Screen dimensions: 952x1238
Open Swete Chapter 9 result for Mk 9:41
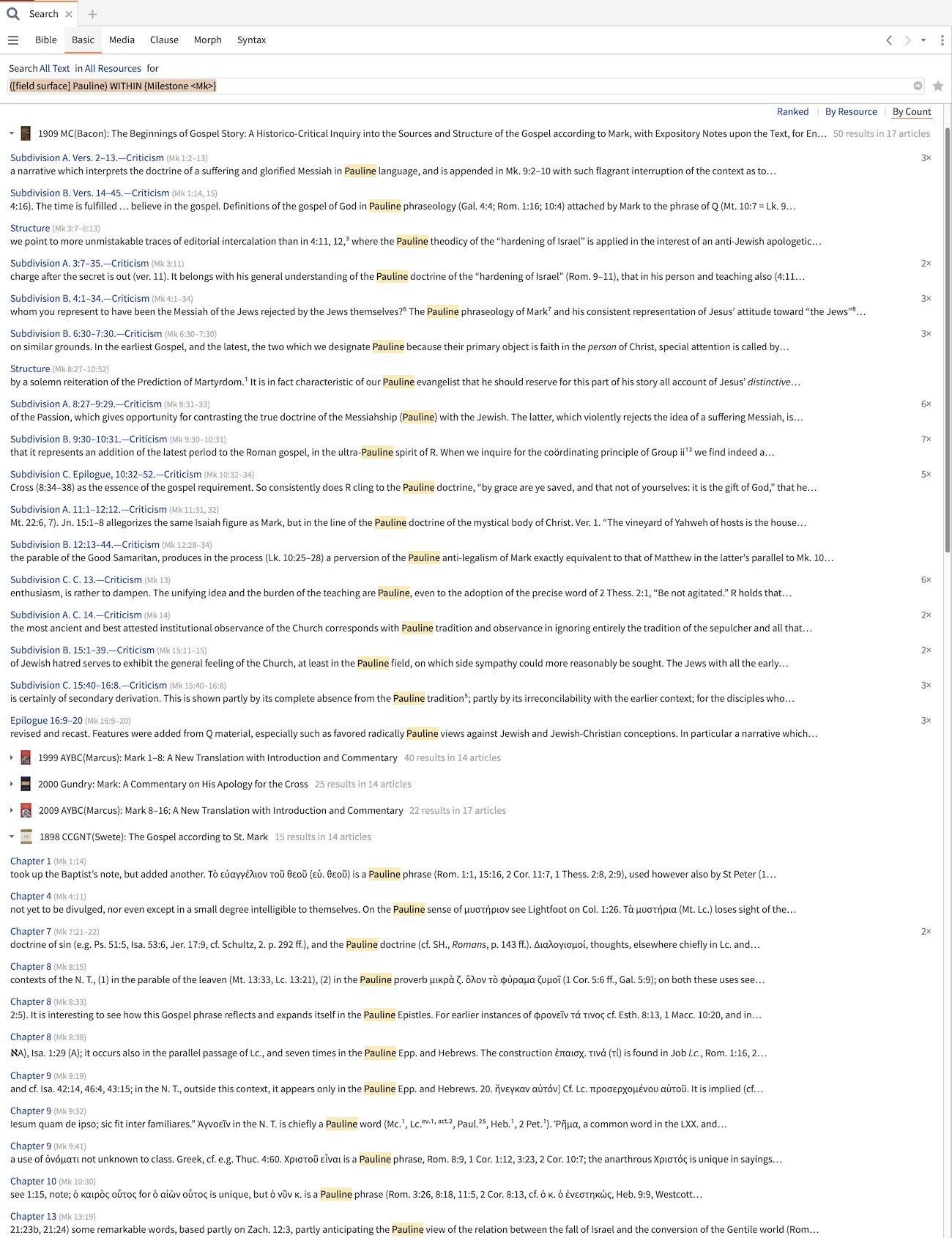[x=31, y=1146]
